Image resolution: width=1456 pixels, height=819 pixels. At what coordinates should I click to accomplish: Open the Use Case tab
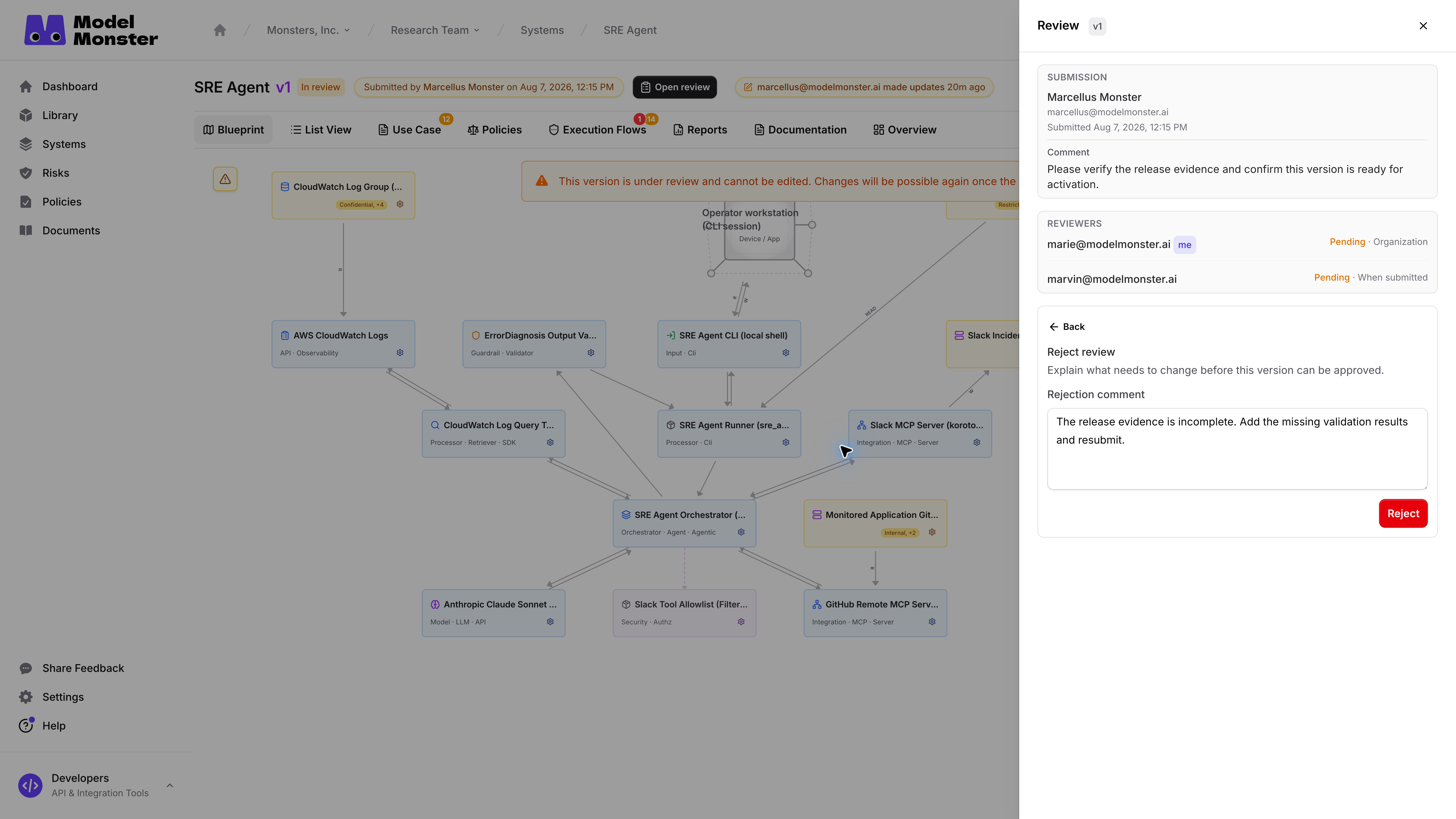click(x=410, y=129)
